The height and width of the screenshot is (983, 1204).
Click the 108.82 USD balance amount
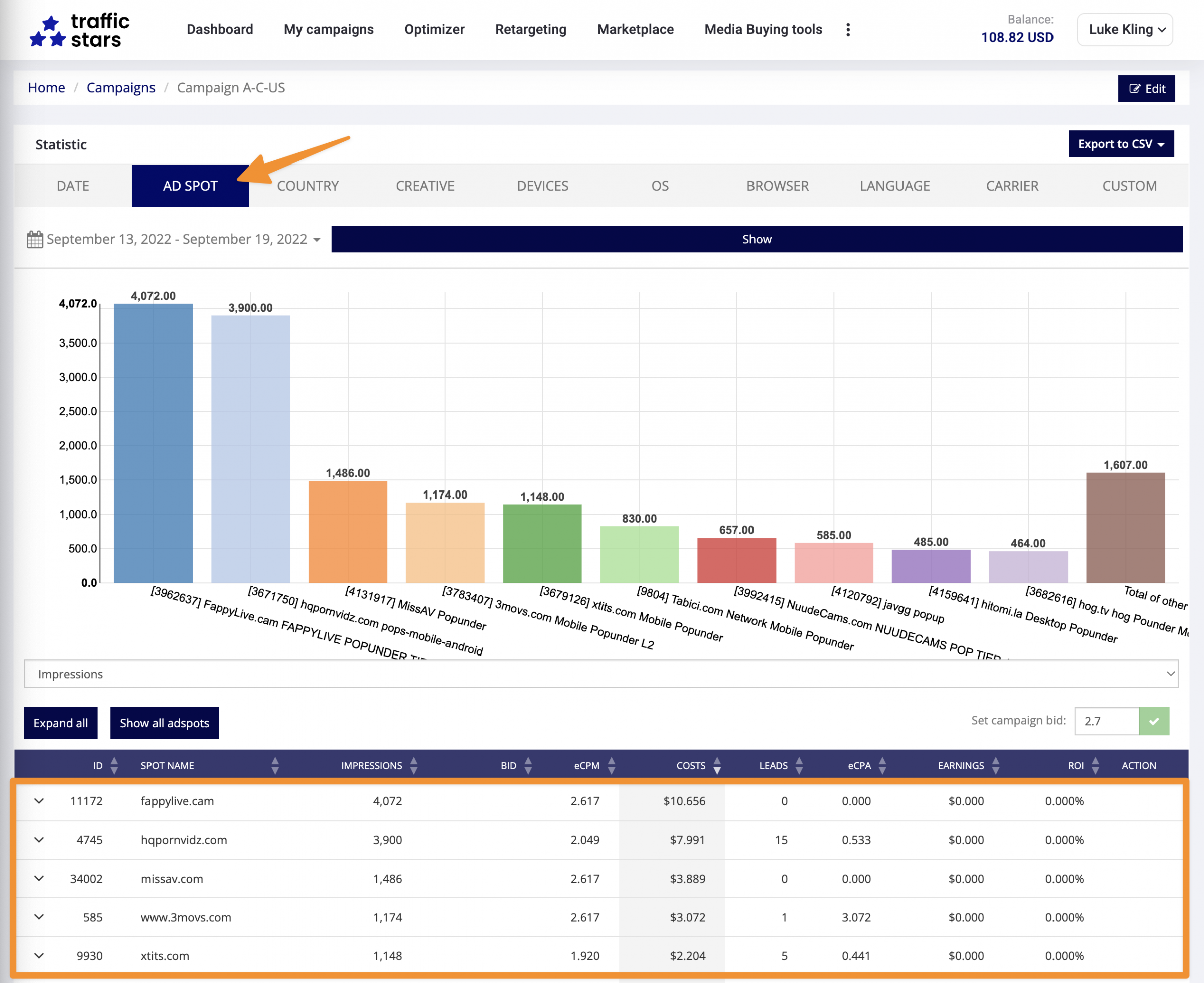coord(1017,38)
